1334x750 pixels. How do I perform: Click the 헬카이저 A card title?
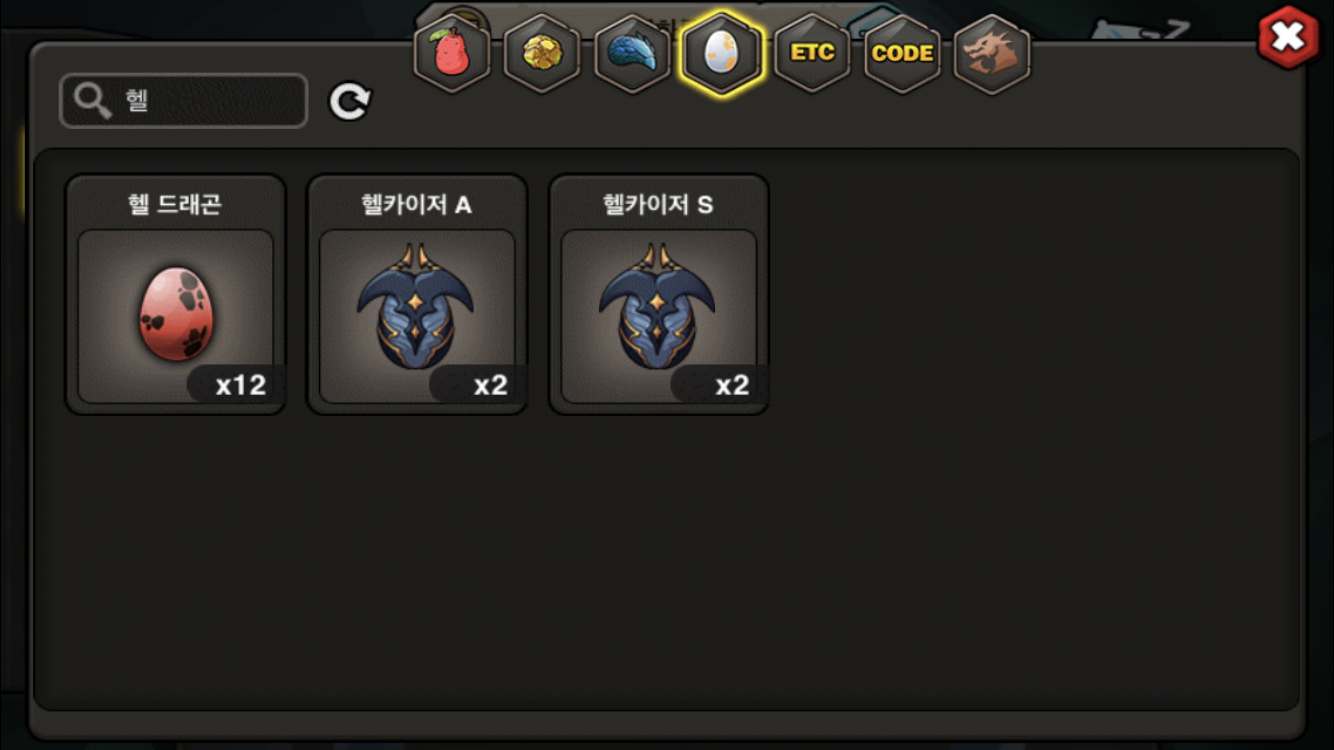click(416, 204)
